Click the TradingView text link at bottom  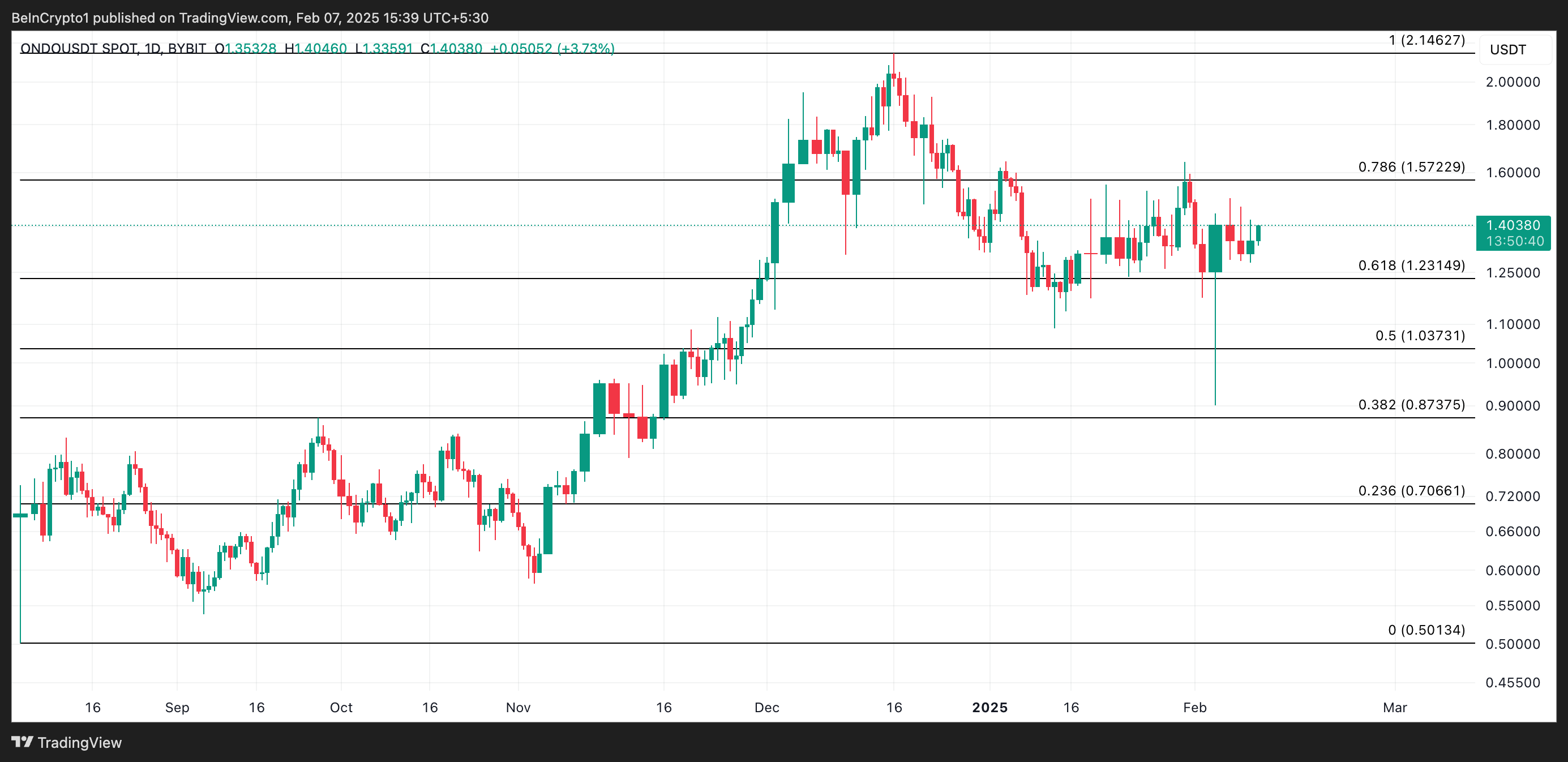[x=79, y=743]
